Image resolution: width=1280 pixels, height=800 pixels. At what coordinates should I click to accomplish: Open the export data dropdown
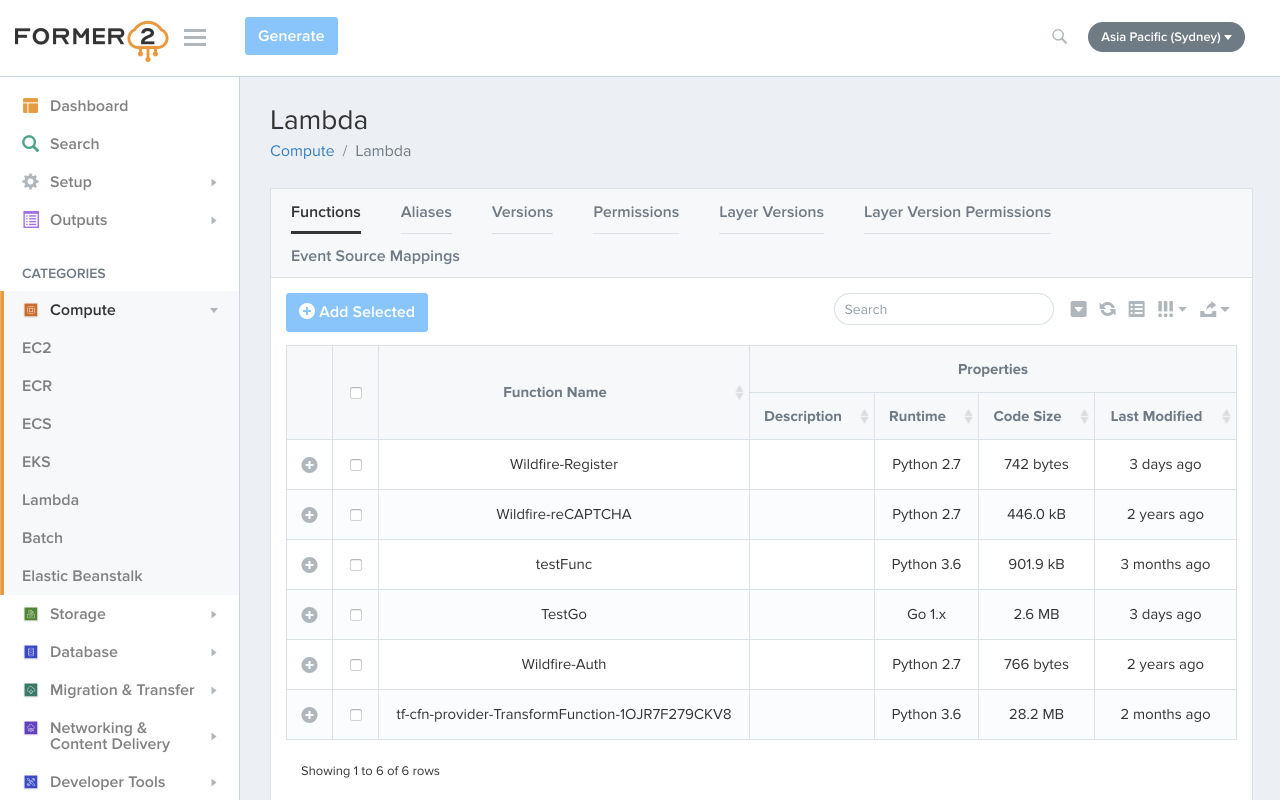(x=1214, y=310)
